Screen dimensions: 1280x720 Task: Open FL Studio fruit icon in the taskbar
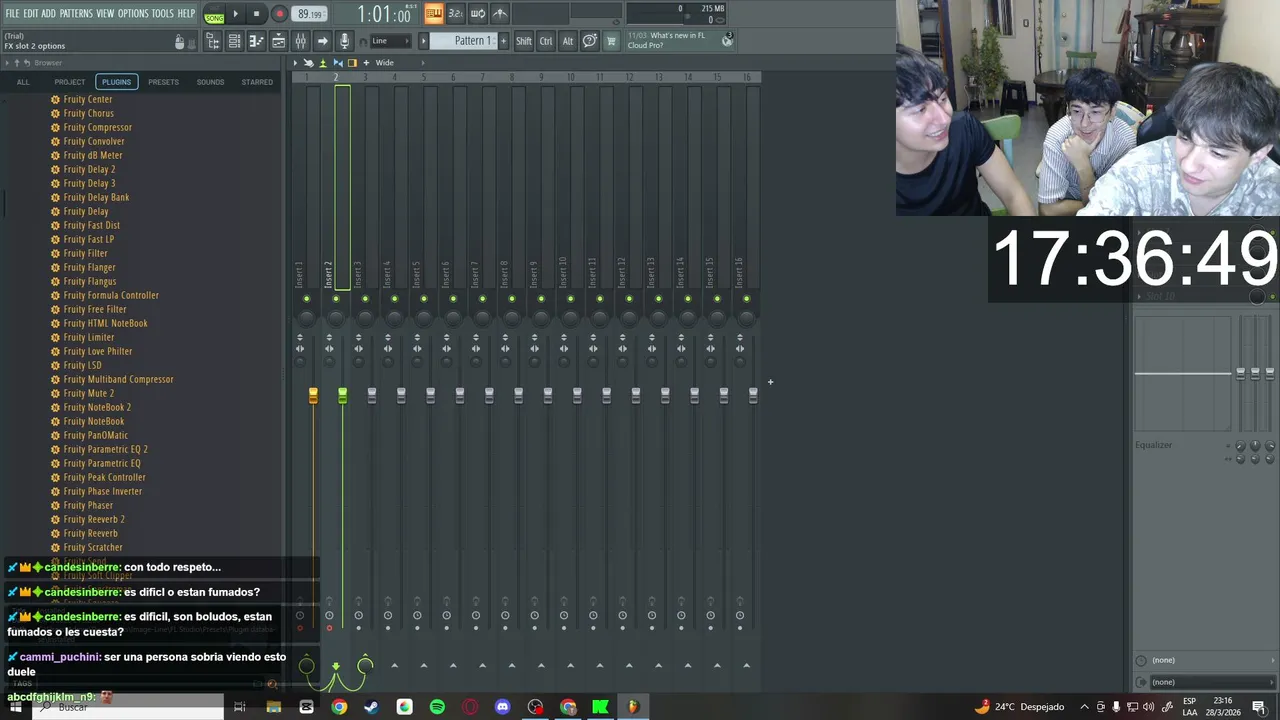pos(632,707)
